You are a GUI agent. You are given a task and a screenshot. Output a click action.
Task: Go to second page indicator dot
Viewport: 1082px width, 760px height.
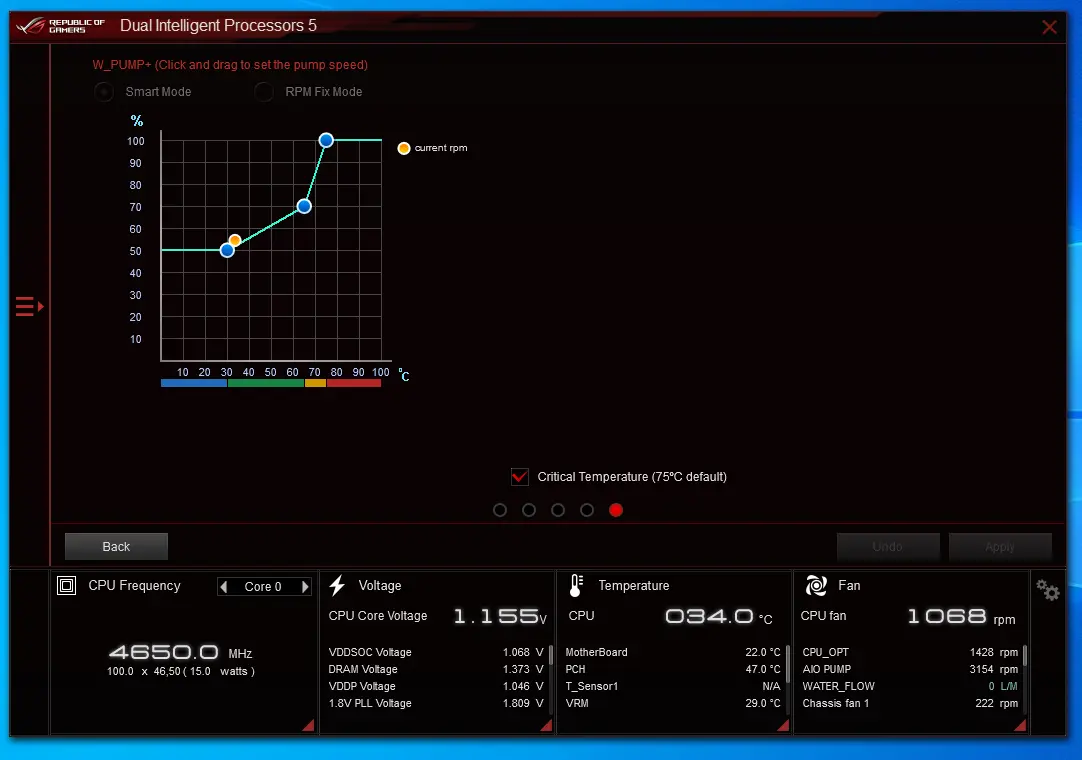click(529, 510)
